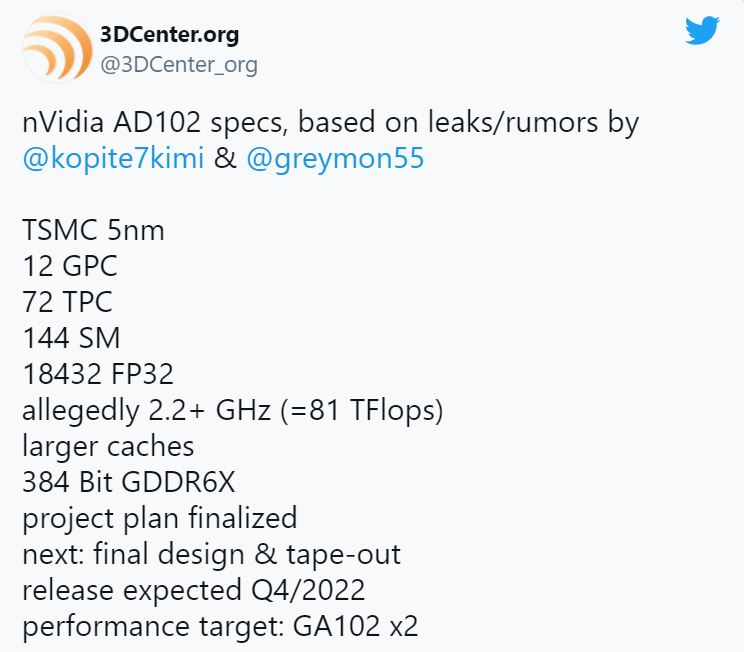Click the '144 SM' line
This screenshot has width=744, height=652.
71,338
